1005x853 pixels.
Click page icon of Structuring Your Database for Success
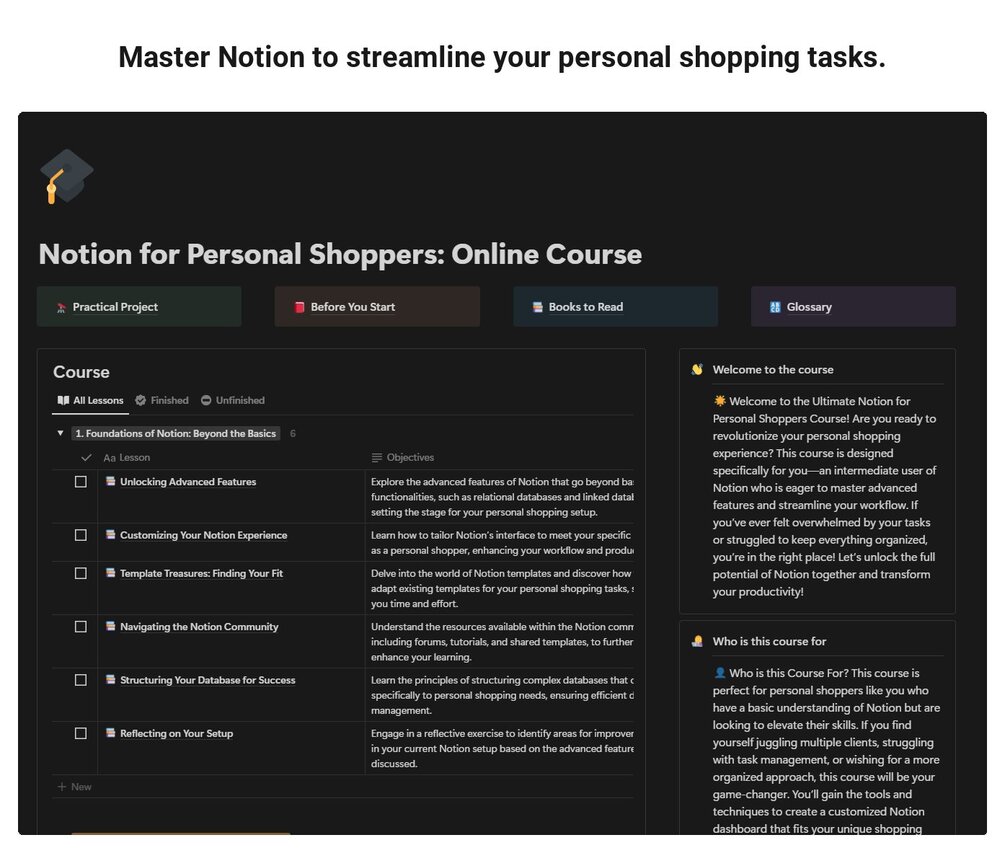pyautogui.click(x=111, y=679)
